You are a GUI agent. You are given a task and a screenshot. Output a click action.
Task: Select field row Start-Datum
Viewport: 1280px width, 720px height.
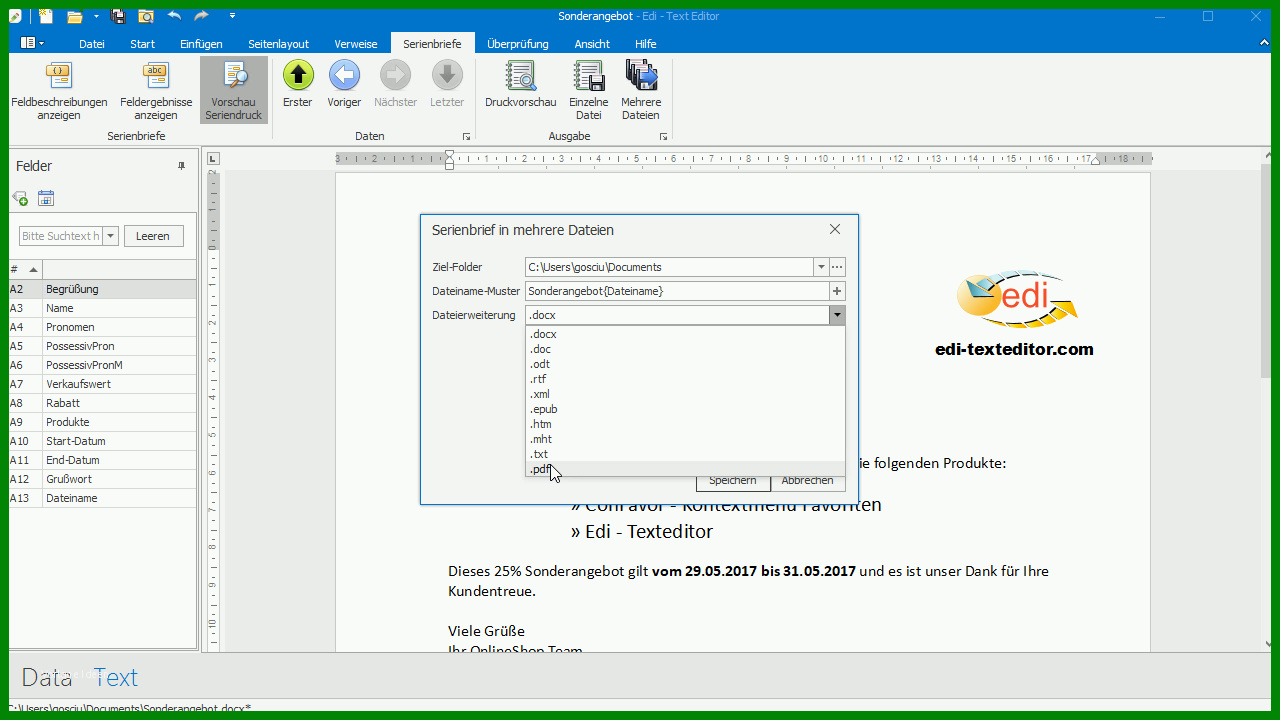tap(103, 441)
